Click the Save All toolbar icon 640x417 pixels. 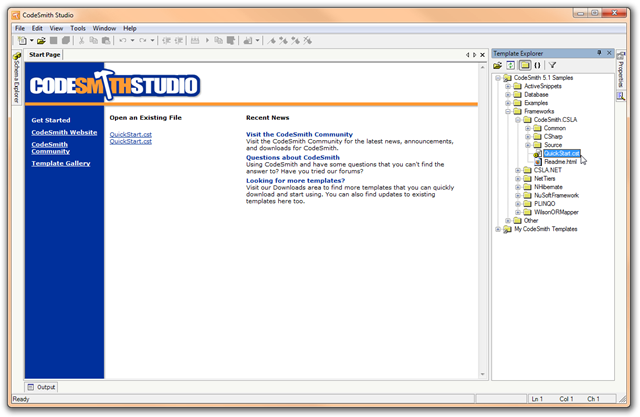[66, 40]
